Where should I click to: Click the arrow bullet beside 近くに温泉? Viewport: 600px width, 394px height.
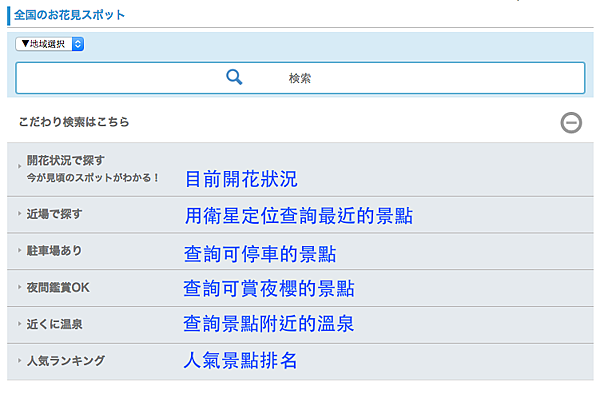[x=19, y=324]
